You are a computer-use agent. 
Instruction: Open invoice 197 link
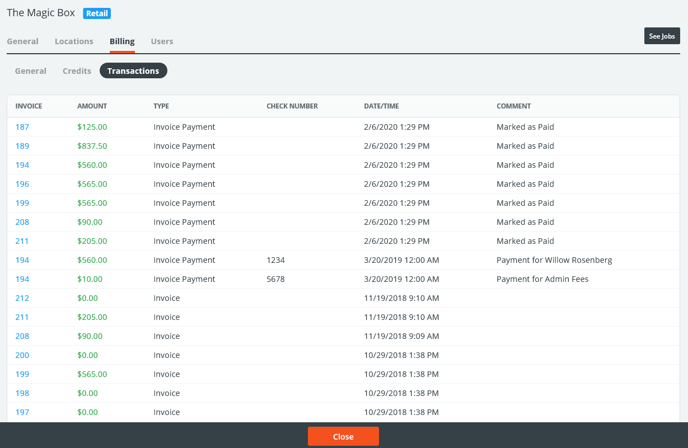(22, 412)
